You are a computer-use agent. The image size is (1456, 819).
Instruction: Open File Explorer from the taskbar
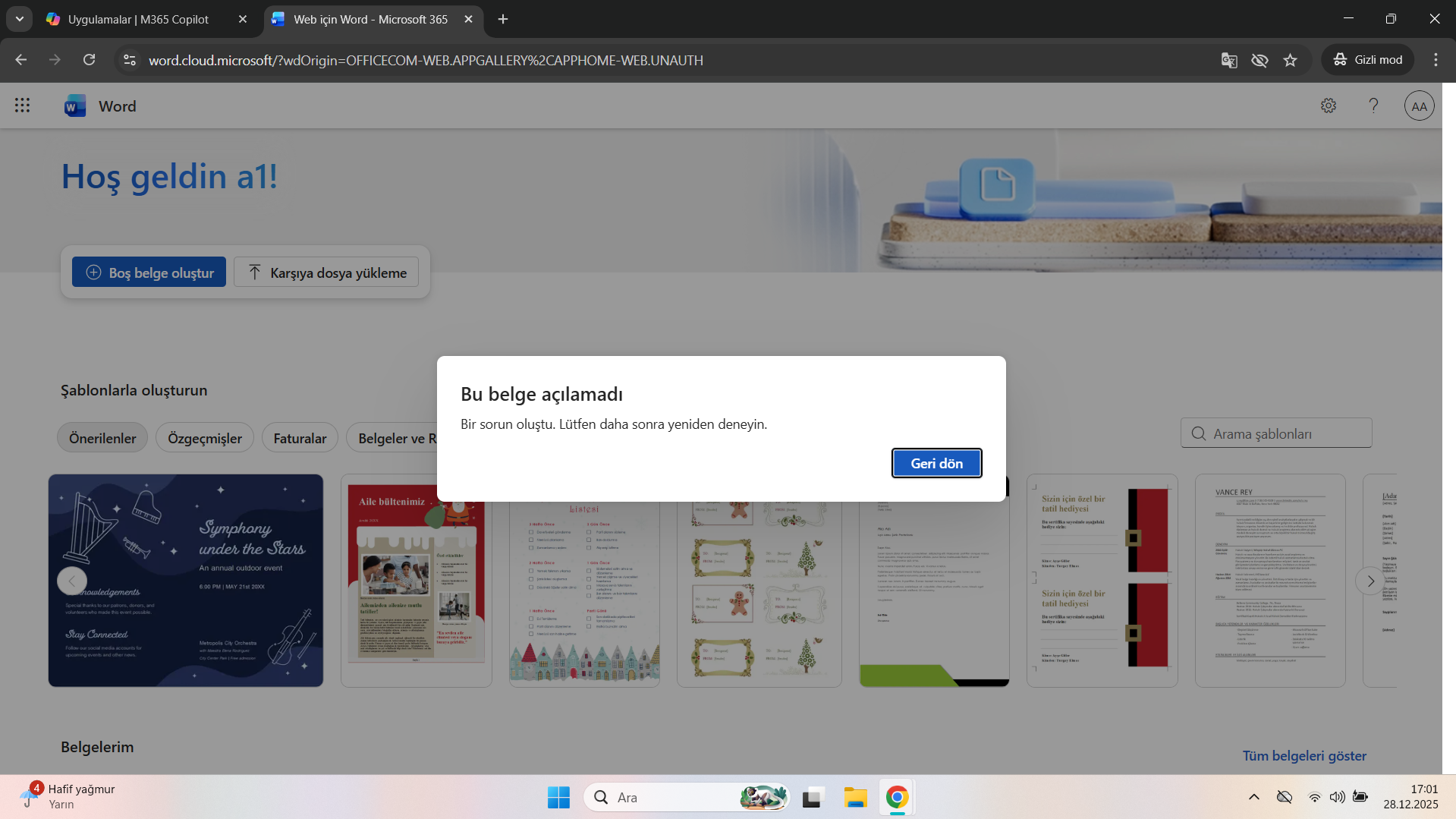click(x=855, y=797)
